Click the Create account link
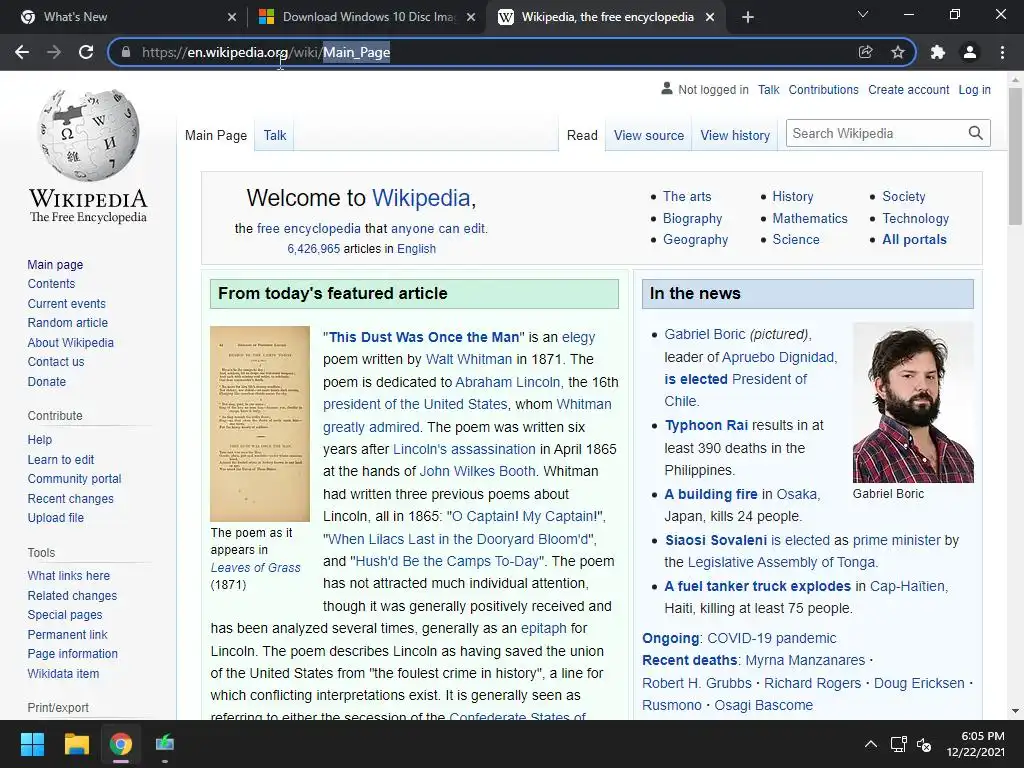The height and width of the screenshot is (768, 1024). (x=908, y=89)
